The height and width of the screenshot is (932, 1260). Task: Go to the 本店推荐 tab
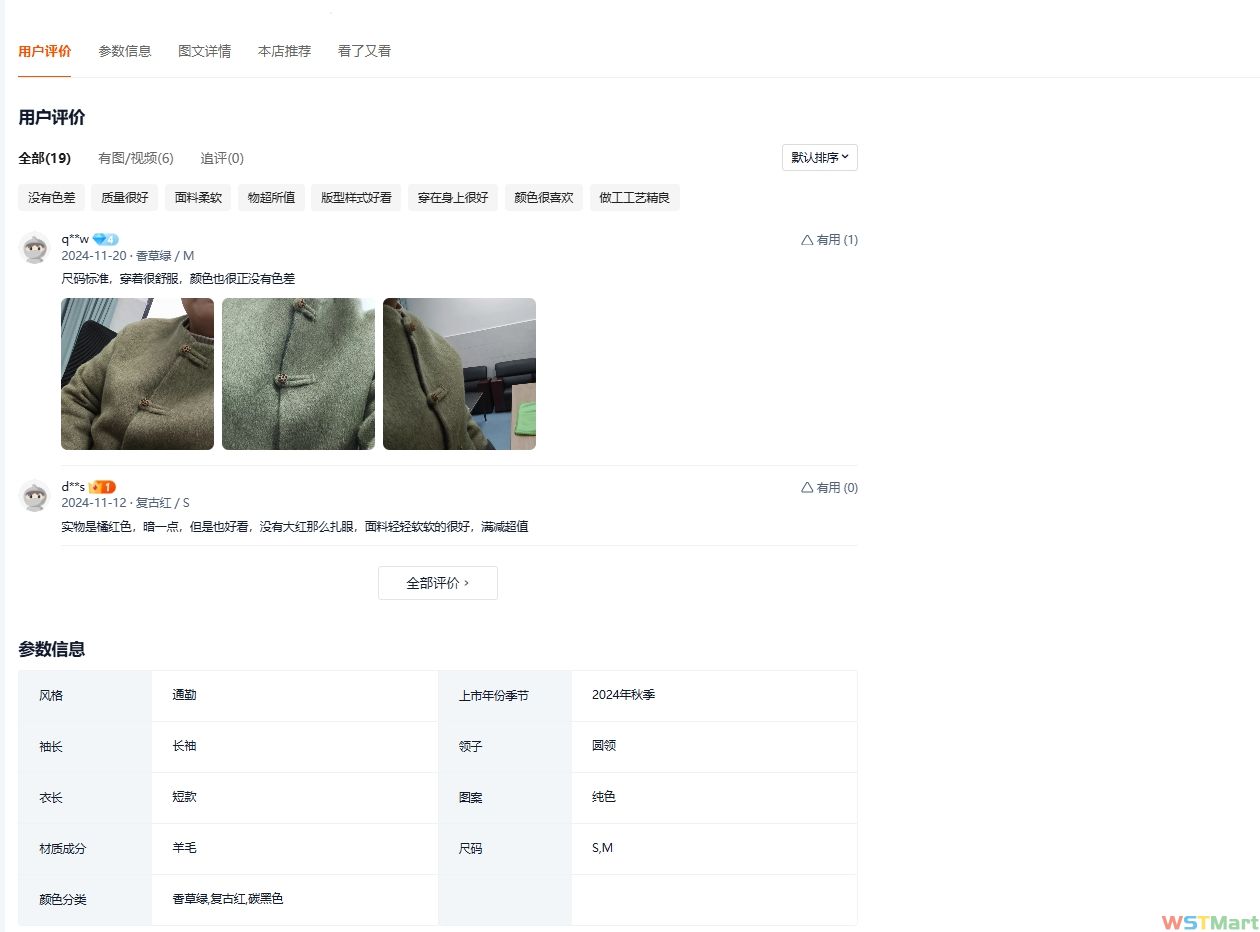(284, 51)
